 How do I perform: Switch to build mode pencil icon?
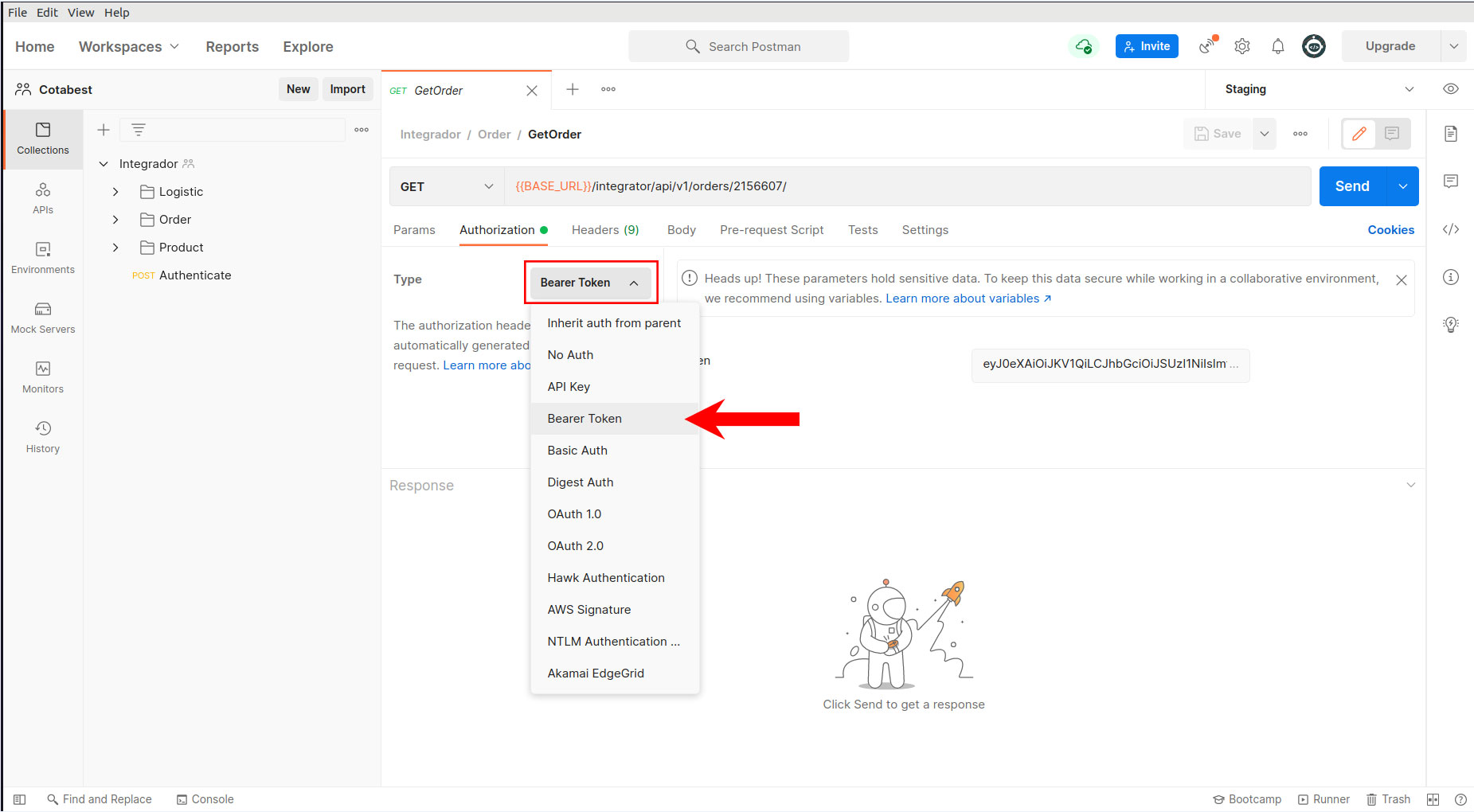pos(1359,134)
